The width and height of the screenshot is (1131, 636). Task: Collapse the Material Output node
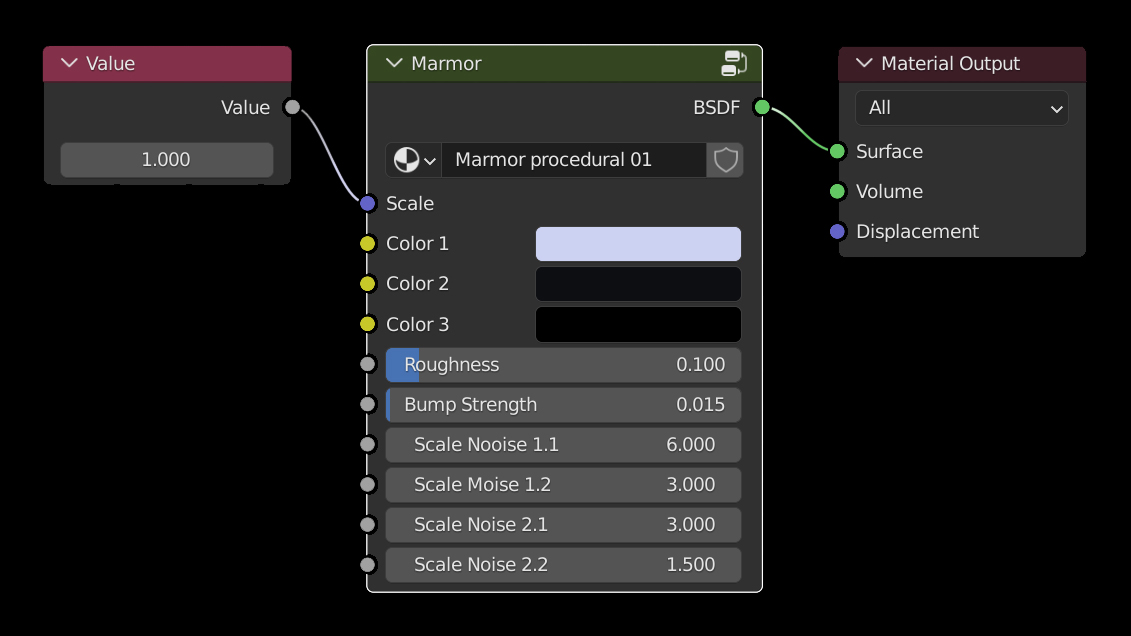[864, 63]
